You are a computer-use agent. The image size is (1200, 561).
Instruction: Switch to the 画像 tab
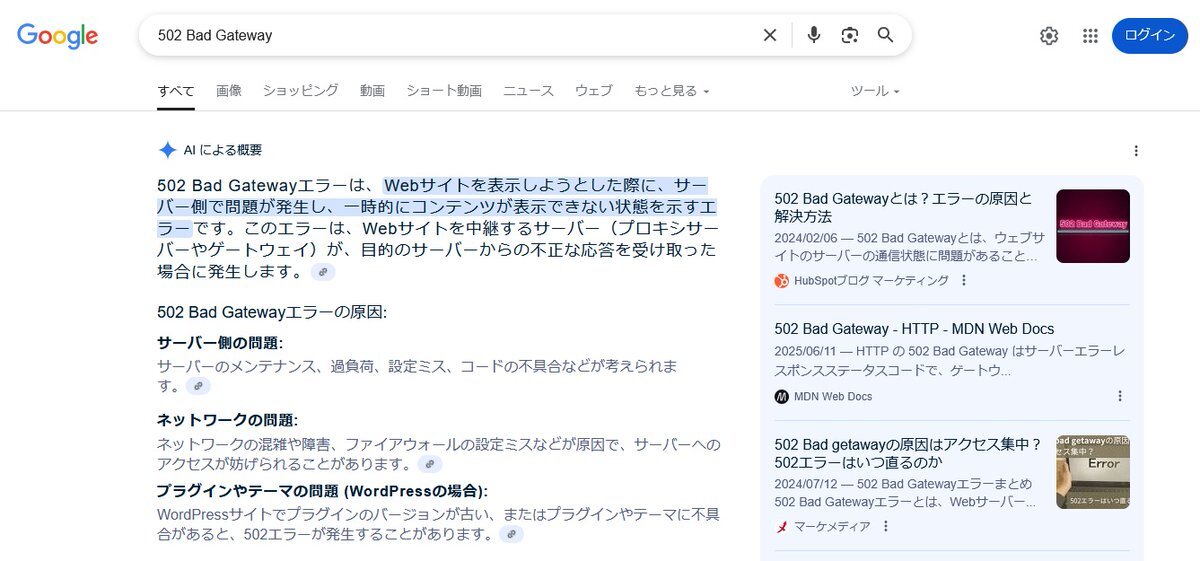click(x=229, y=91)
